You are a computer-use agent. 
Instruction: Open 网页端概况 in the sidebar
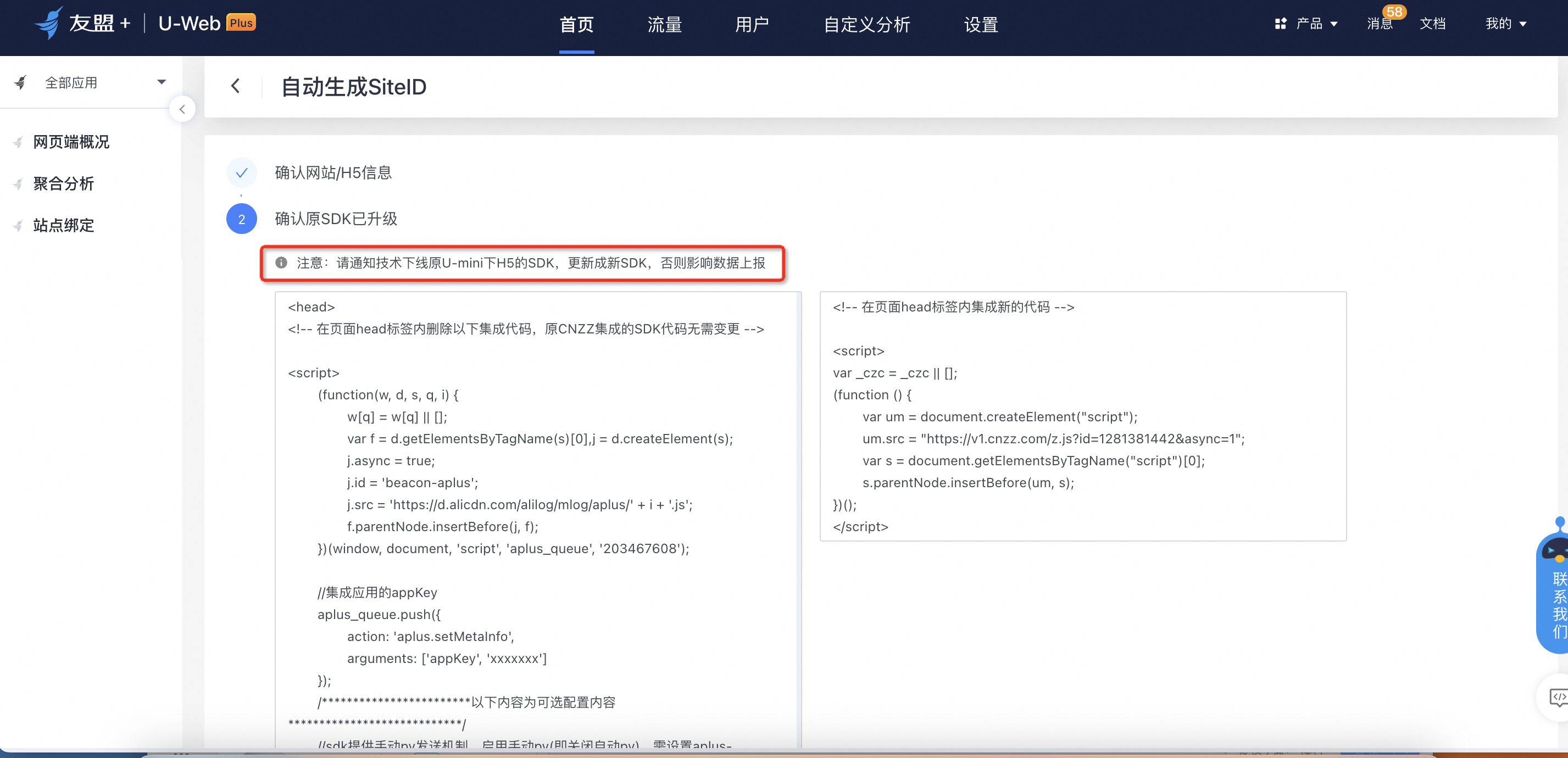pos(71,142)
